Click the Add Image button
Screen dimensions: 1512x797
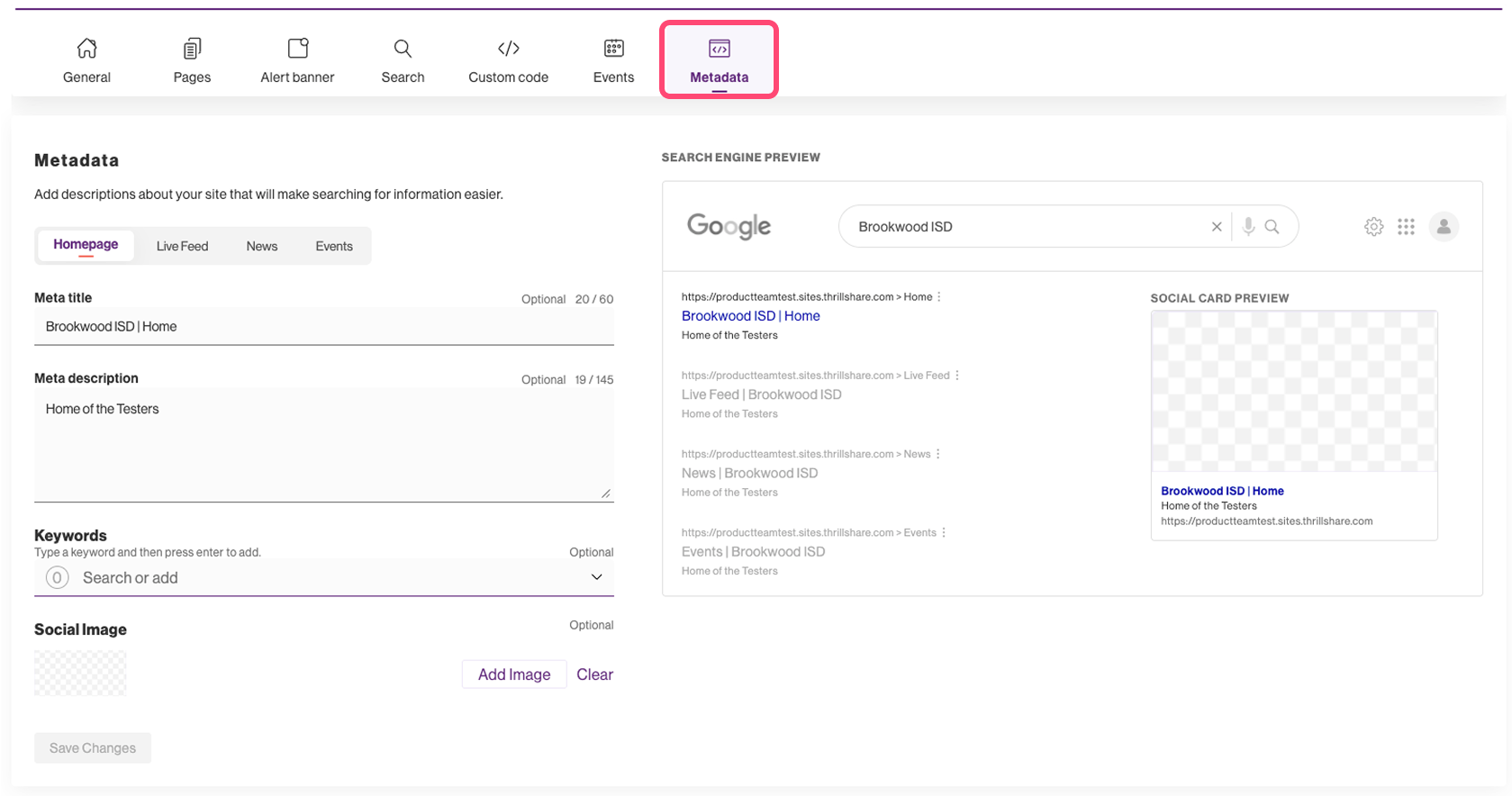pos(514,675)
